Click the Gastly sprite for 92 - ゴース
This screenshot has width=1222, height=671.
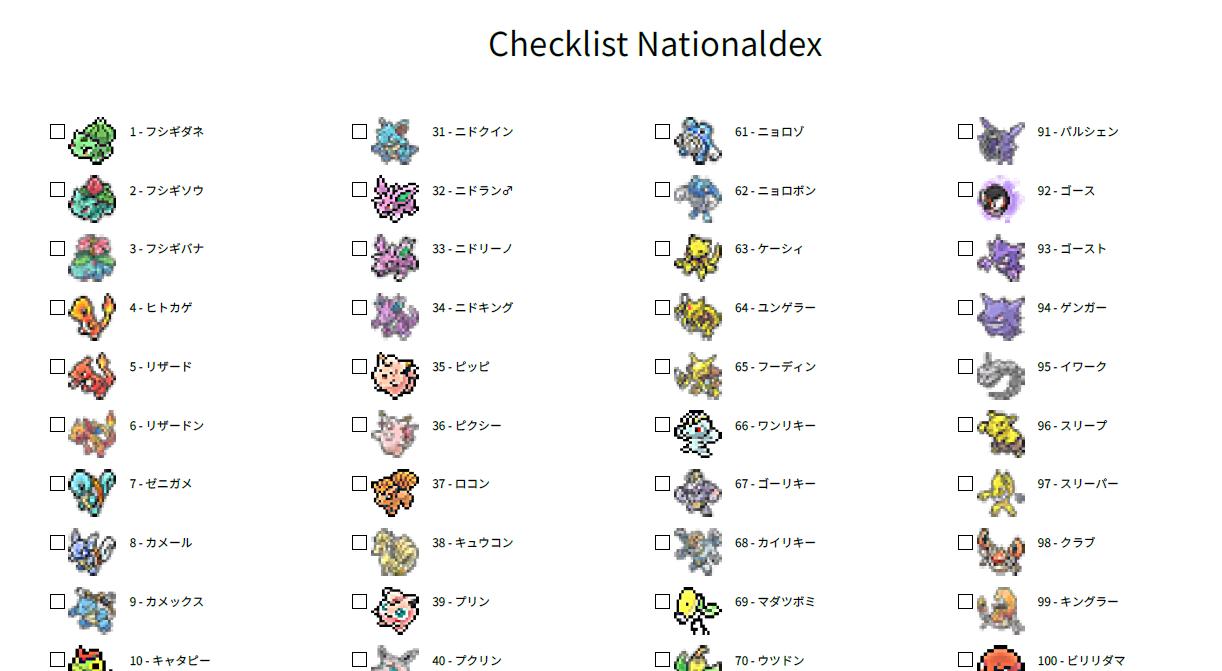point(1001,199)
